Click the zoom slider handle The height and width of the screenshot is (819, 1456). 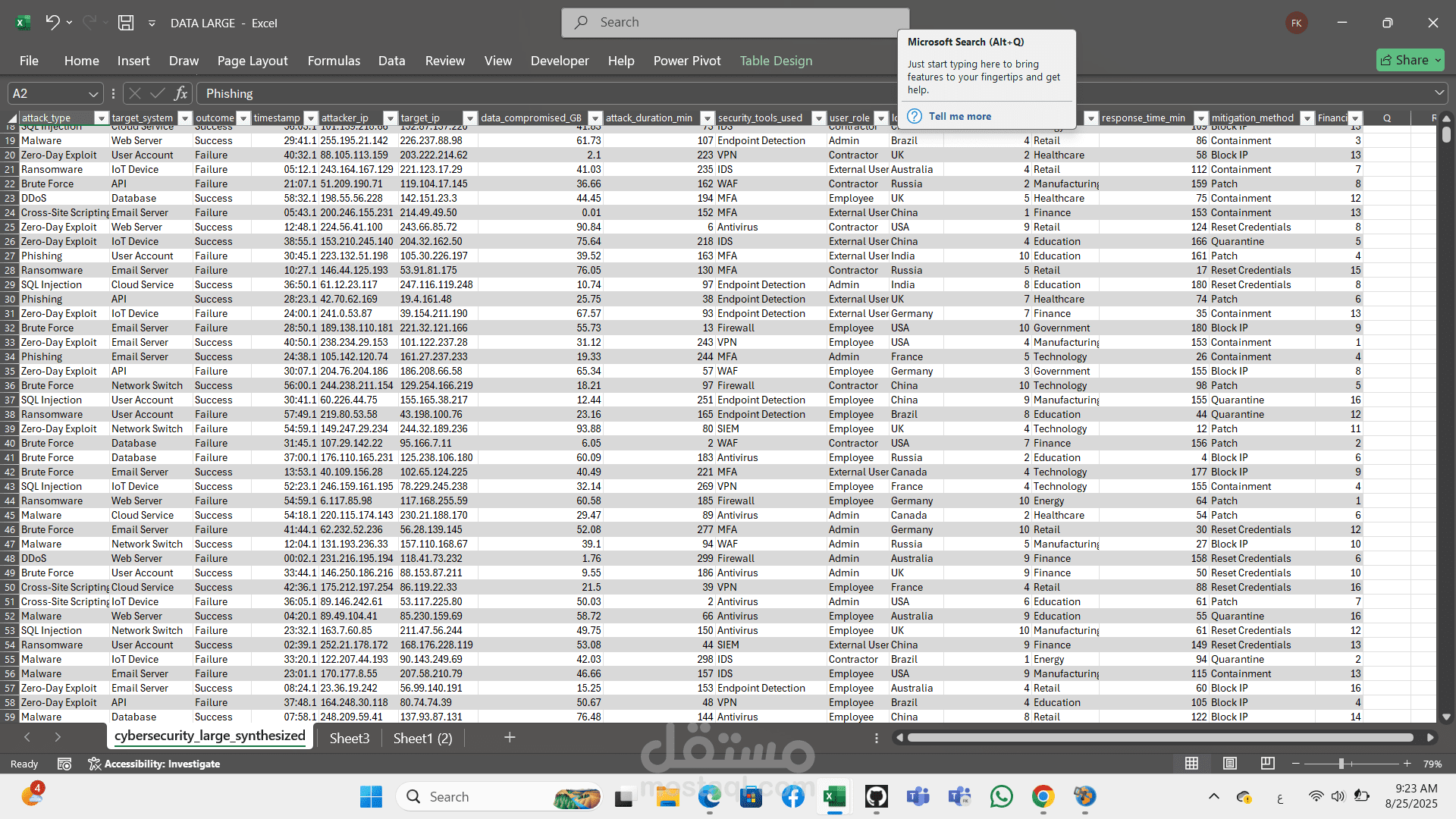1341,764
